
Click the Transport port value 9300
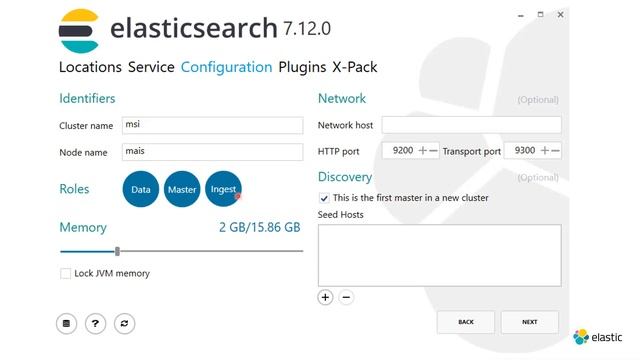[x=525, y=151]
